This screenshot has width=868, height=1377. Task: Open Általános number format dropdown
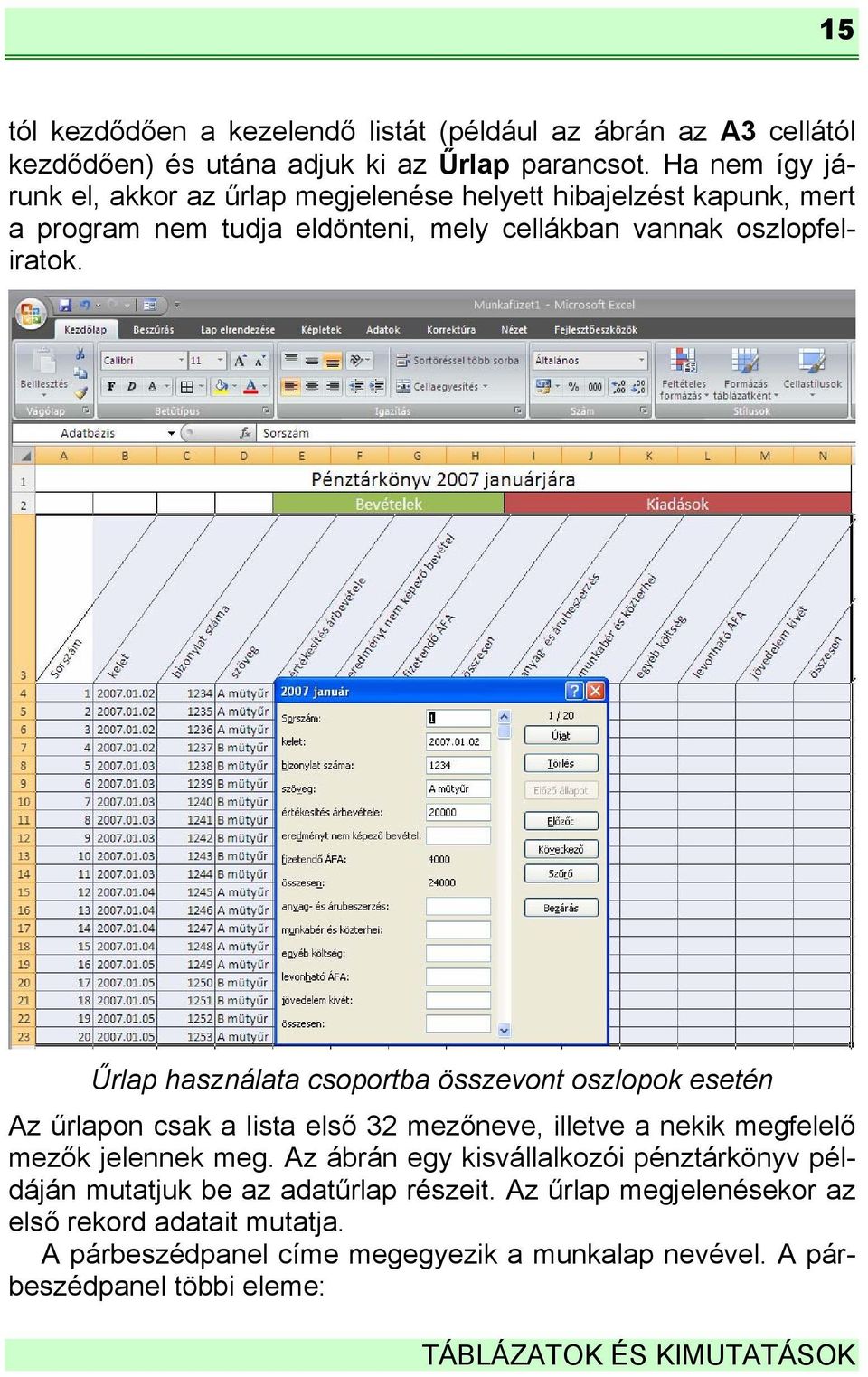click(642, 361)
